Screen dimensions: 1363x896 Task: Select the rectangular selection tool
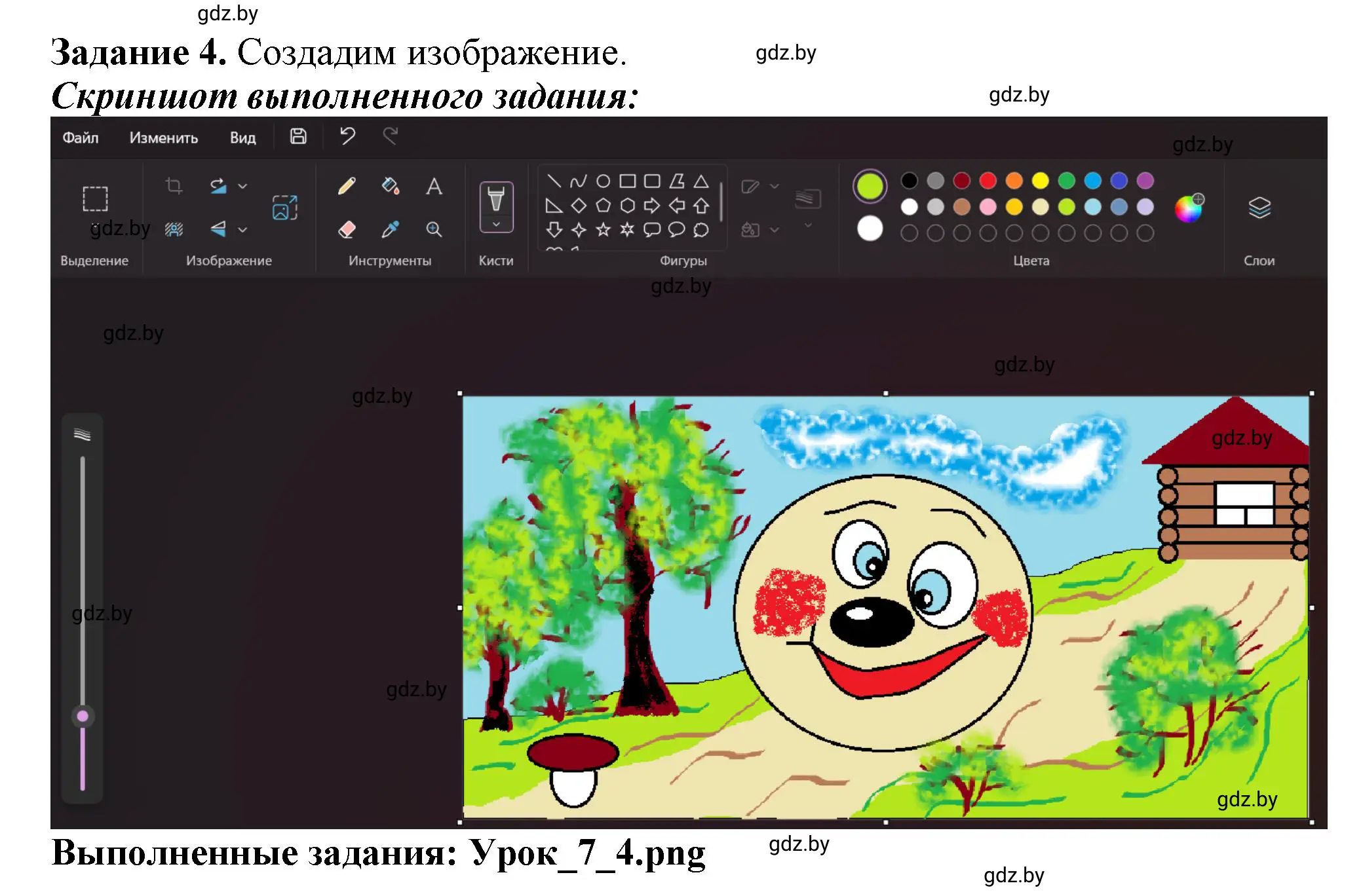tap(95, 198)
